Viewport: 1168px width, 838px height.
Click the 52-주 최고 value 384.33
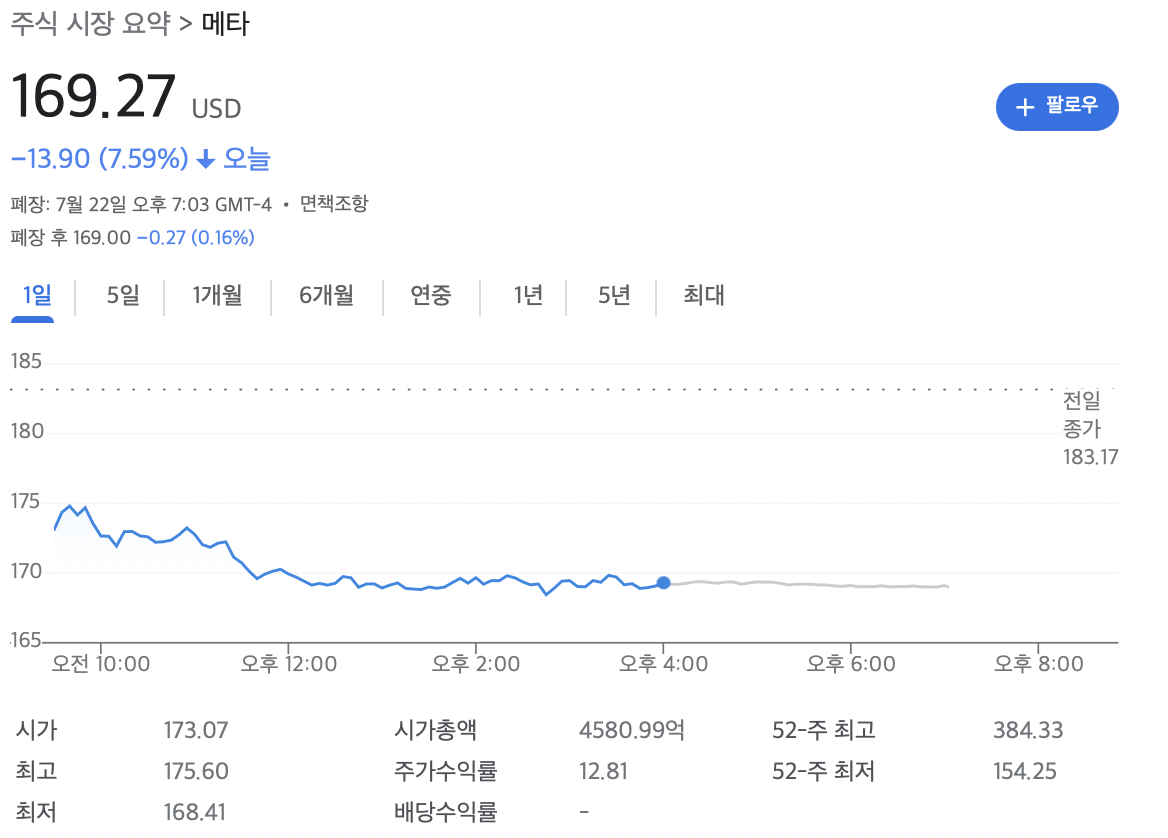[x=1028, y=730]
